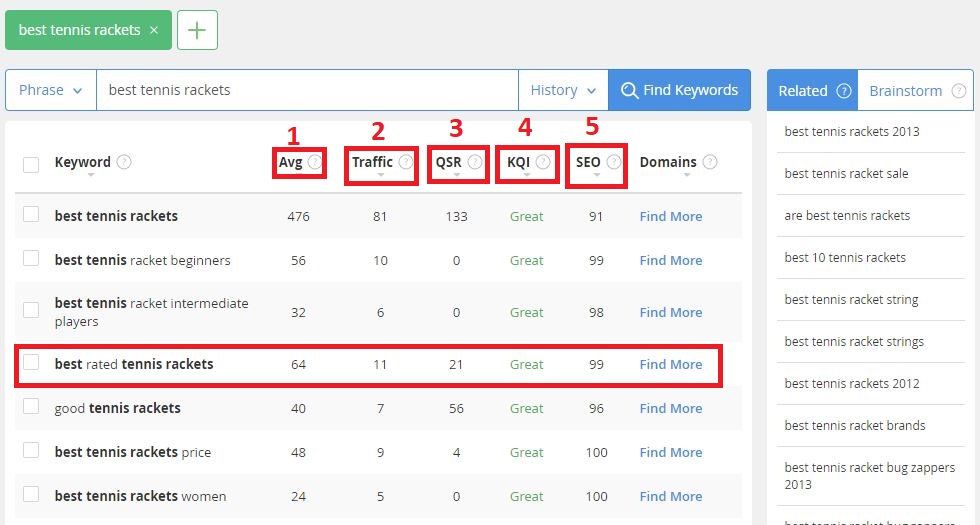Viewport: 980px width, 525px height.
Task: Open help icon beside Traffic header
Action: (x=406, y=162)
